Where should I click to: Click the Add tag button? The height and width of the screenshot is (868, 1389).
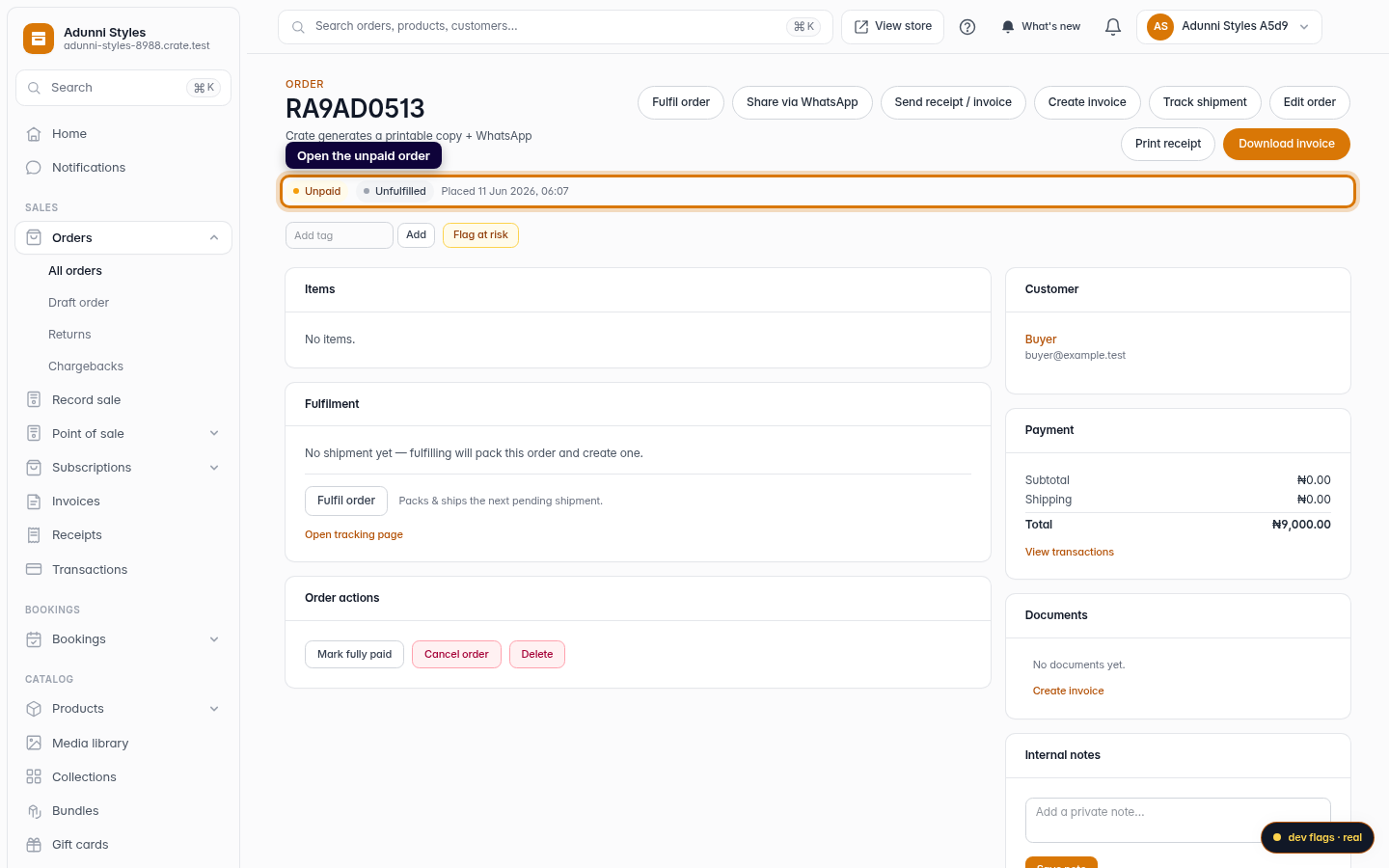click(417, 235)
